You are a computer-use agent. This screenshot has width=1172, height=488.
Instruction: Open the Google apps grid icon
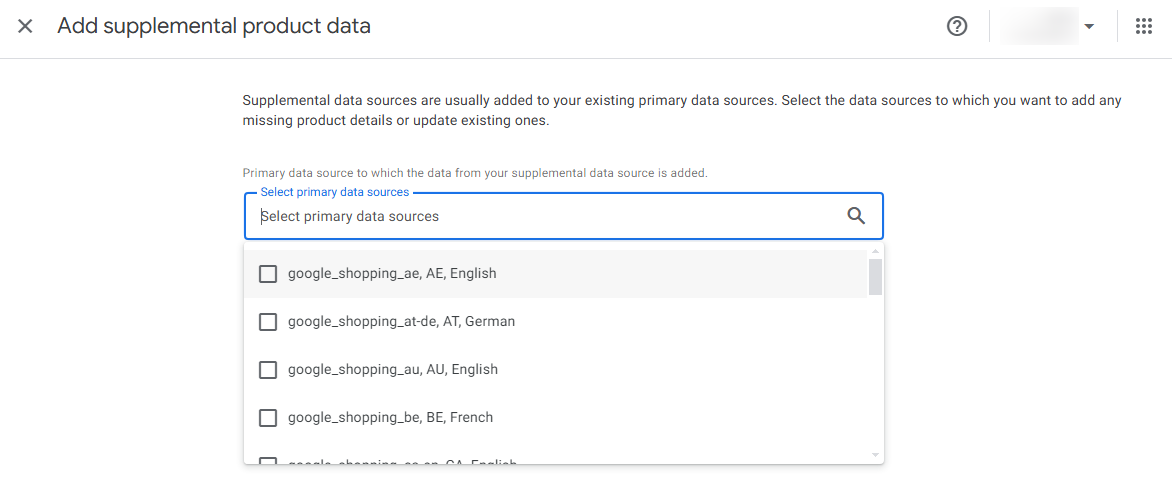pos(1144,26)
